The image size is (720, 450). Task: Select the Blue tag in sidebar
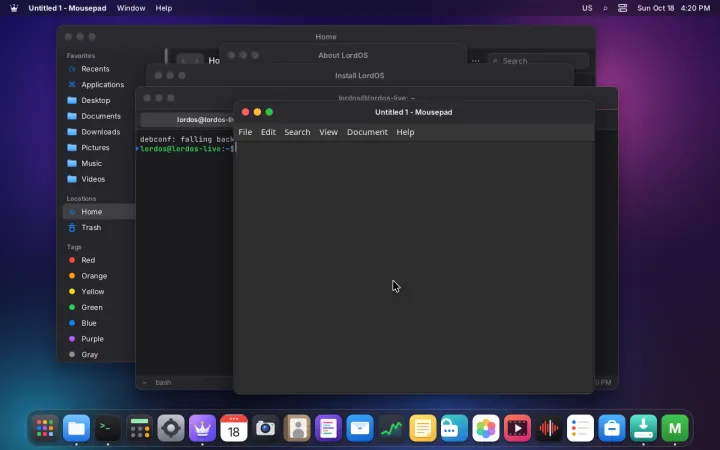pos(89,323)
